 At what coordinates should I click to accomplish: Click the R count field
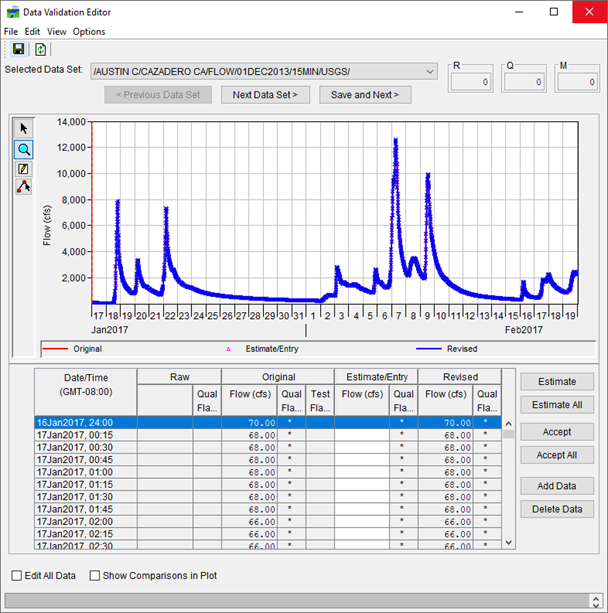click(x=470, y=82)
